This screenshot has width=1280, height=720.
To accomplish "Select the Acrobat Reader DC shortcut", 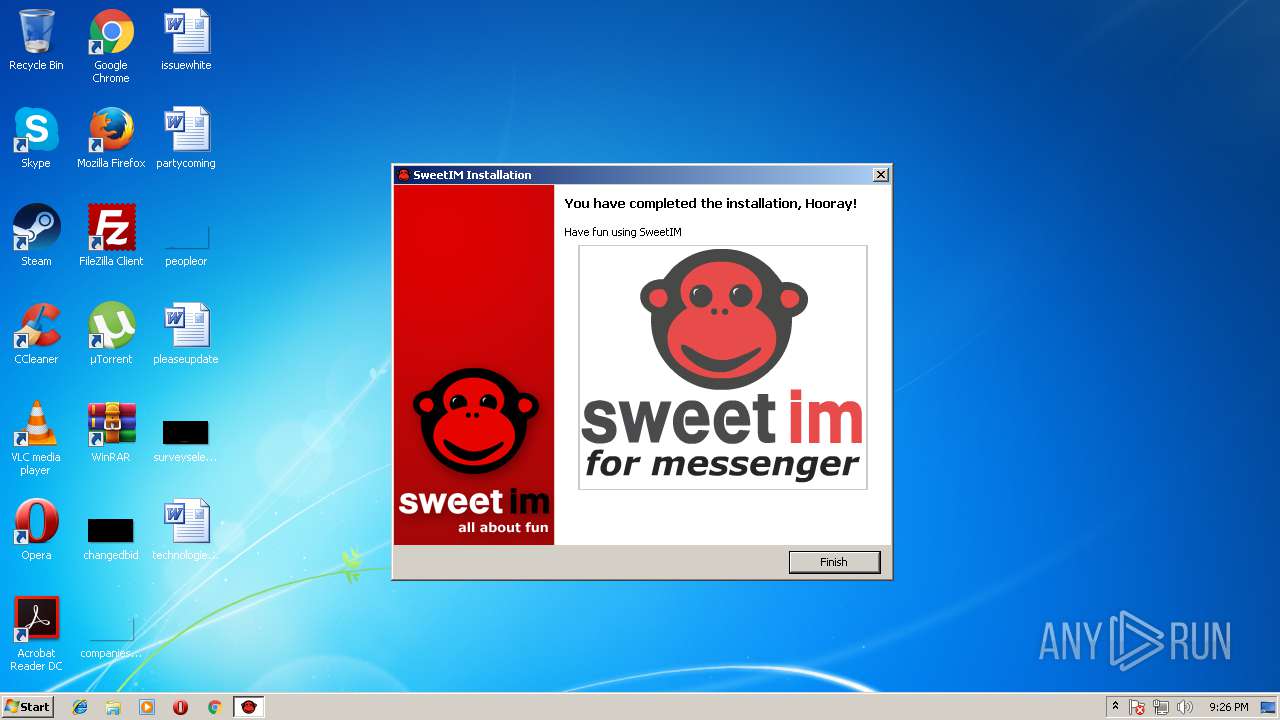I will (x=36, y=635).
